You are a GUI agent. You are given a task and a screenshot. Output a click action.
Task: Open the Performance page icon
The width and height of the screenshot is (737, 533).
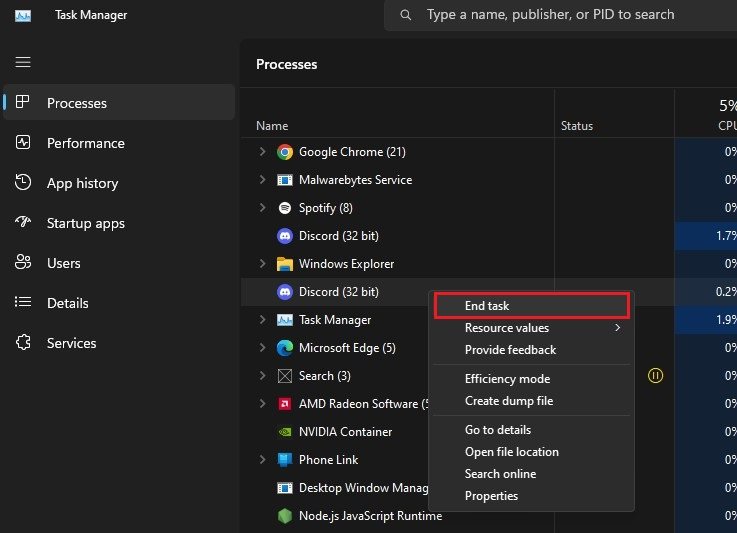pyautogui.click(x=23, y=143)
